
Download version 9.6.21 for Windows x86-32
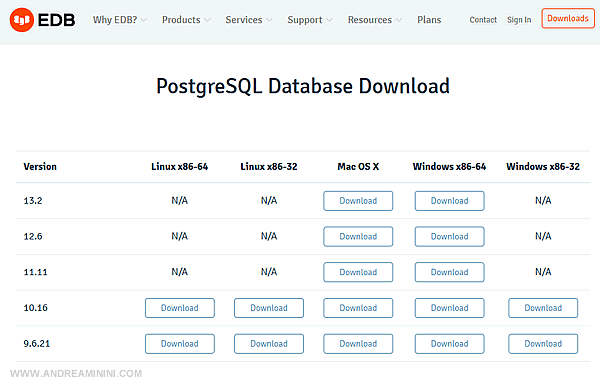pos(543,344)
